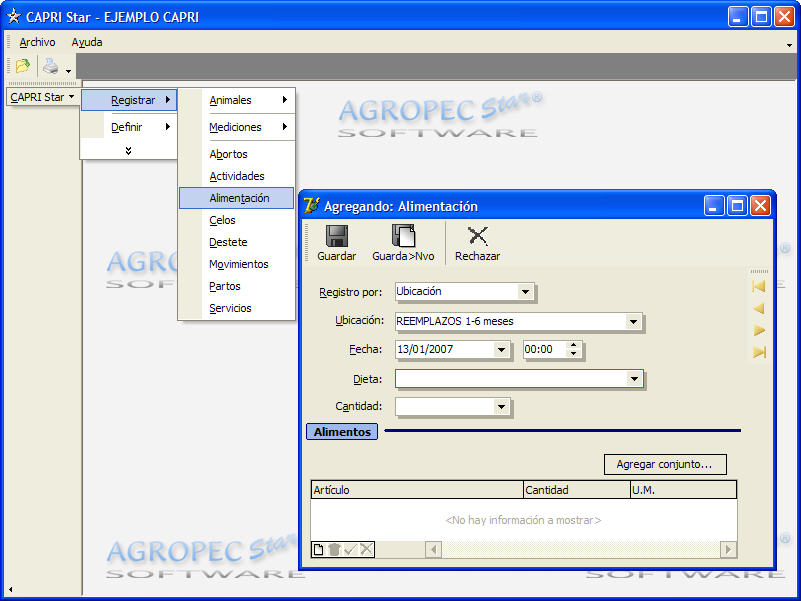The height and width of the screenshot is (601, 801).
Task: Open the CAPRI Star dropdown menu
Action: coord(42,97)
